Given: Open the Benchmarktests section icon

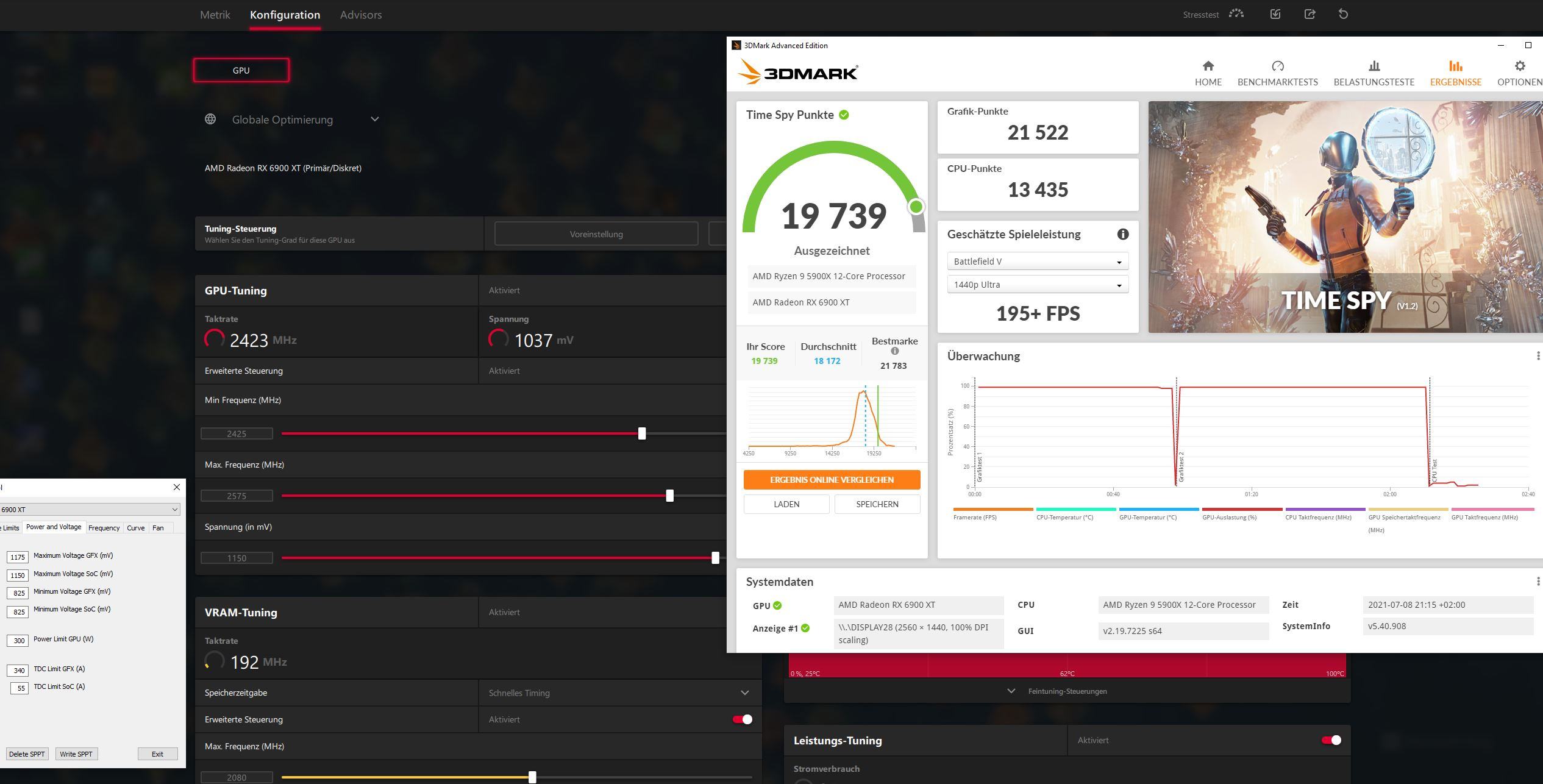Looking at the screenshot, I should 1277,66.
